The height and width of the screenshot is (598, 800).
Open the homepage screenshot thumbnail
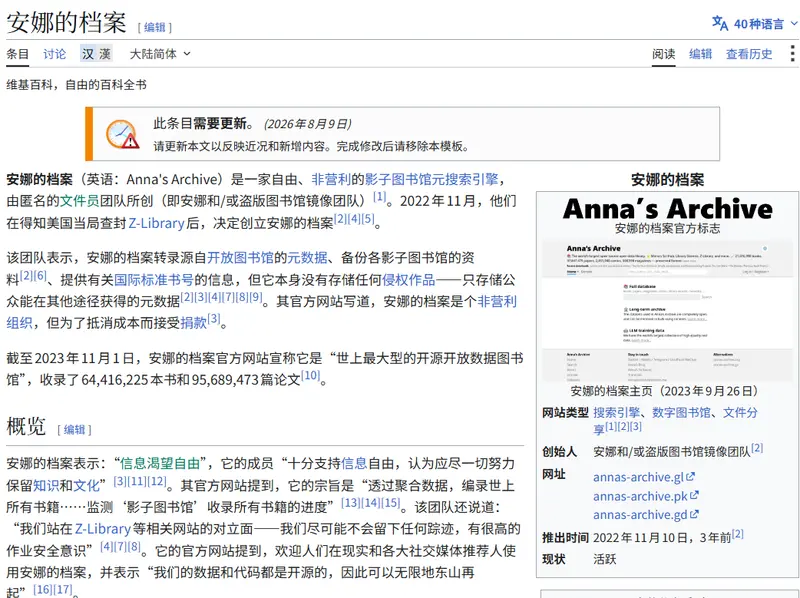(667, 311)
